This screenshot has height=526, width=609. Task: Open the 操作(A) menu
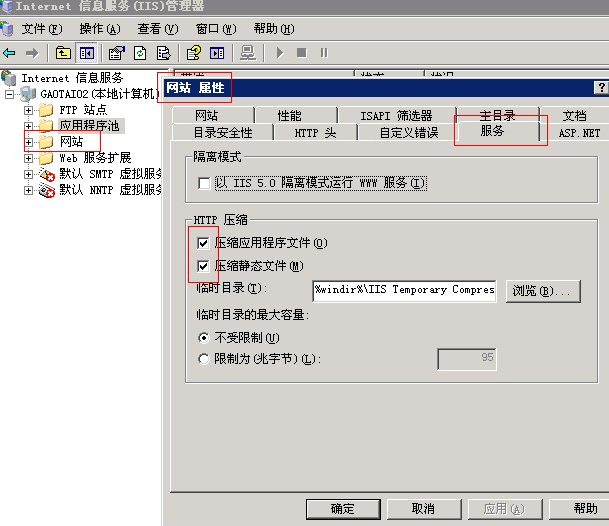pos(99,29)
